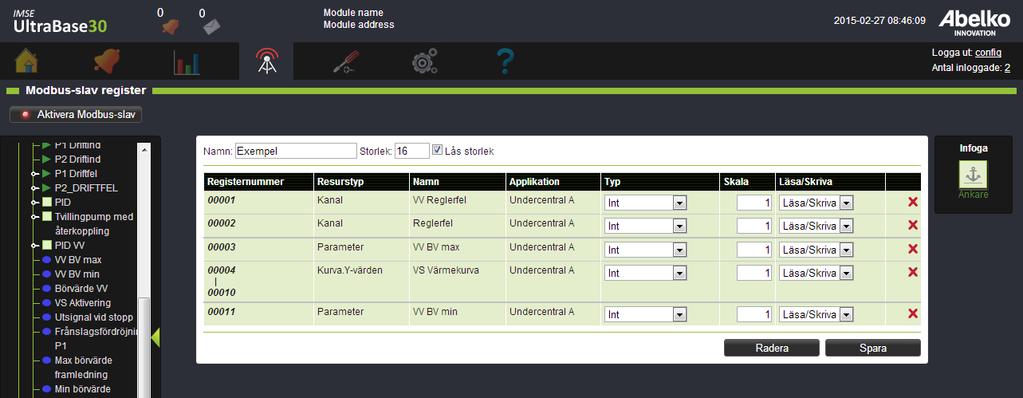The image size is (1023, 398).
Task: Open the bar chart statistics icon
Action: [x=187, y=62]
